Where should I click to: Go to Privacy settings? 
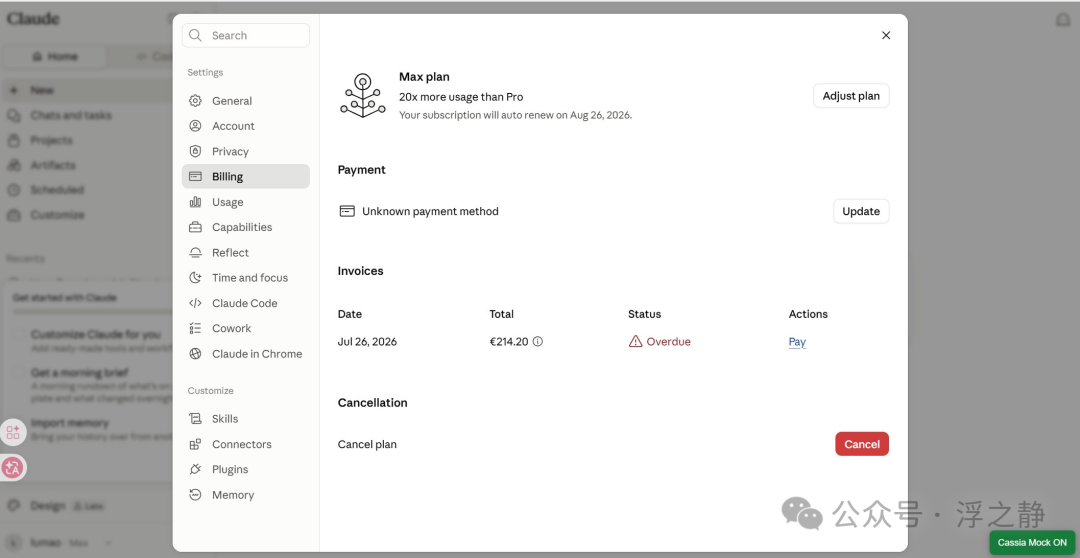[x=246, y=152]
